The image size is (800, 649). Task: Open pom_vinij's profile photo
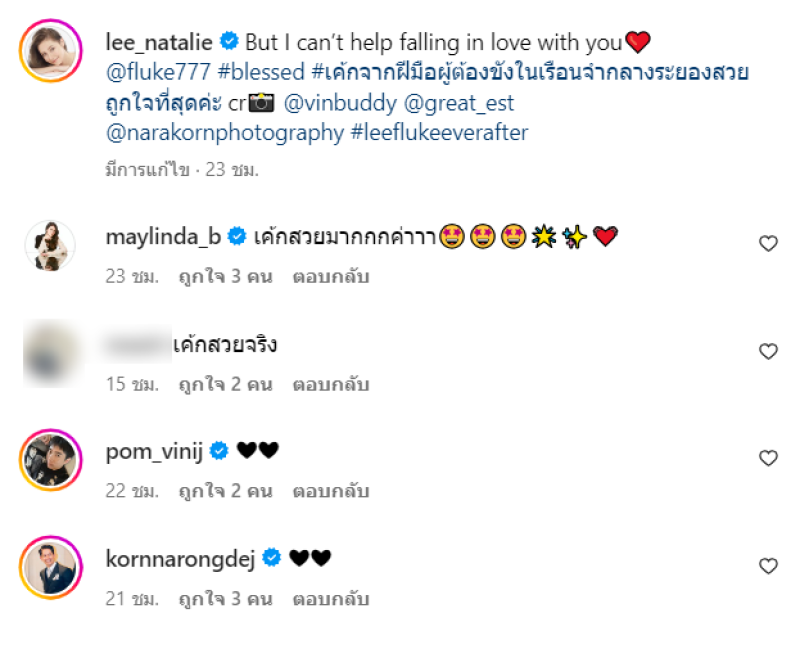[x=50, y=459]
